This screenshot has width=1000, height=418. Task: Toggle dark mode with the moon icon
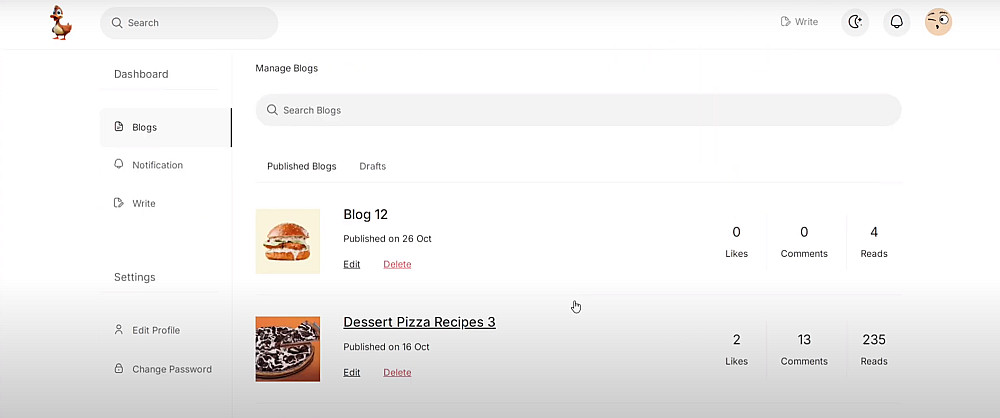tap(855, 22)
